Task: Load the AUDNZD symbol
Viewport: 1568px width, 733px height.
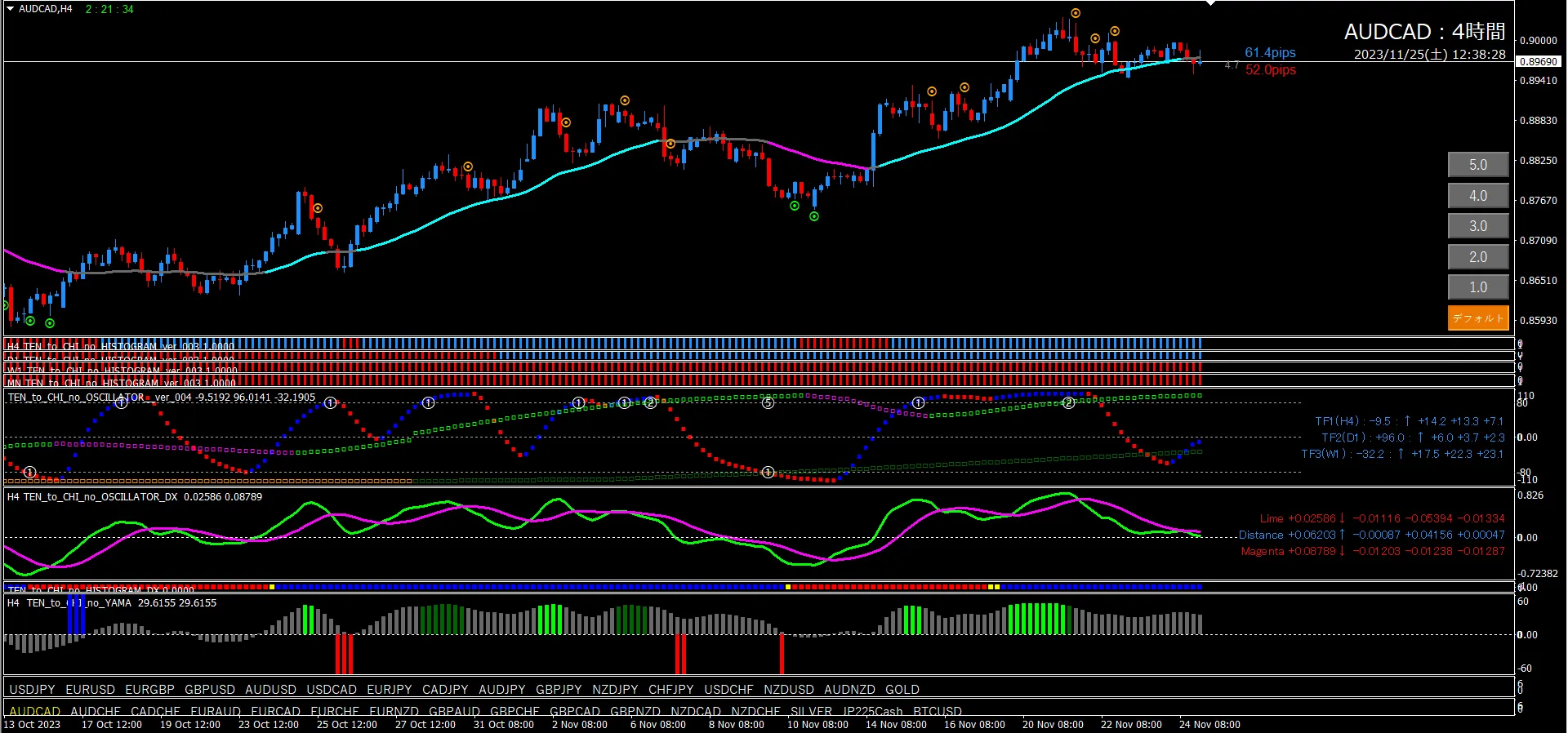Action: pos(849,690)
